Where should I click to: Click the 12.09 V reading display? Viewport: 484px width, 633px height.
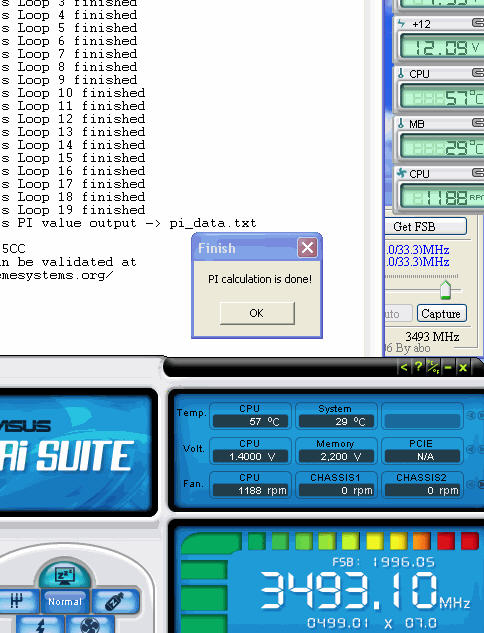tap(442, 47)
